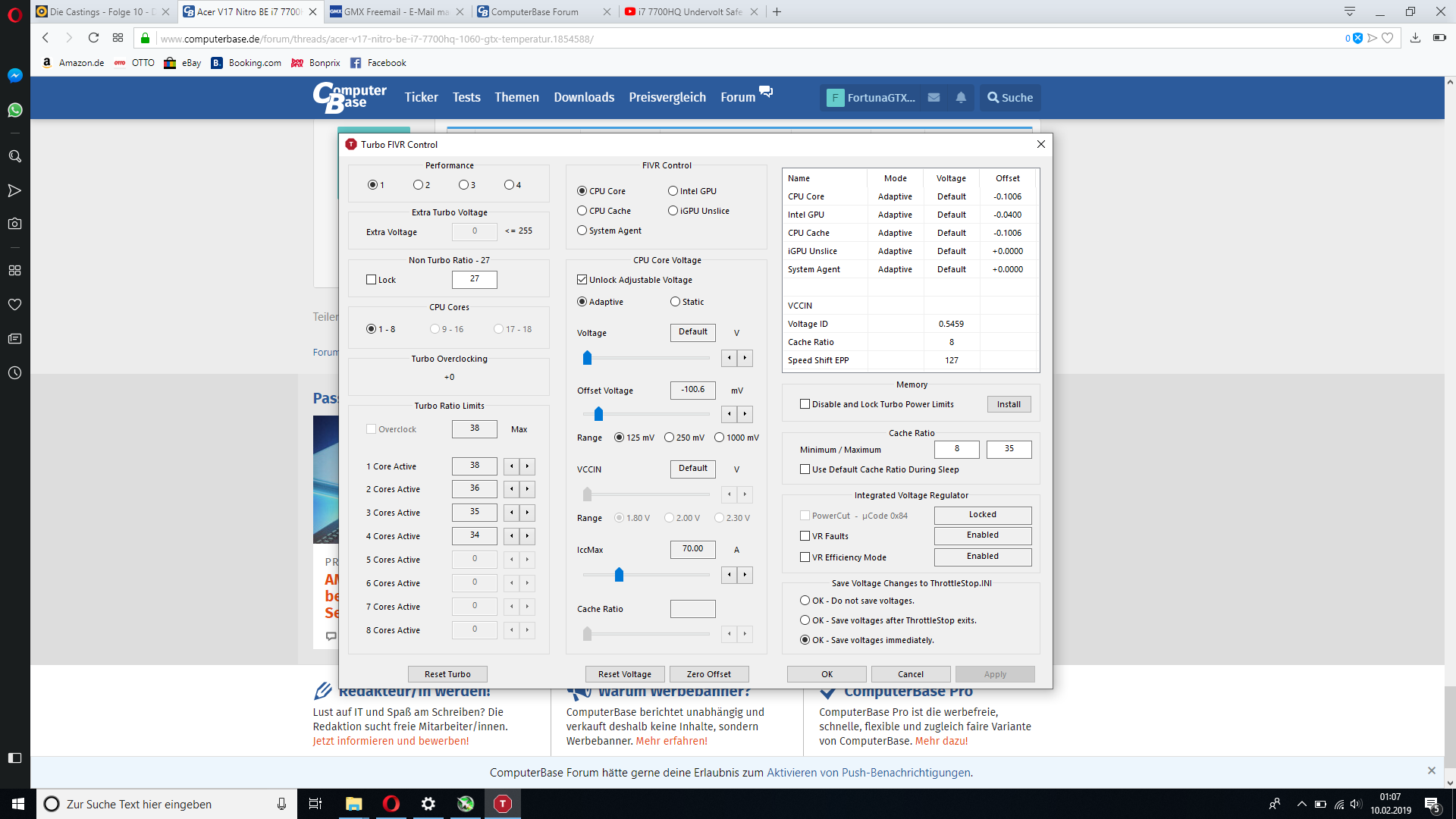Open WhatsApp in Opera sidebar
The height and width of the screenshot is (819, 1456).
[14, 110]
